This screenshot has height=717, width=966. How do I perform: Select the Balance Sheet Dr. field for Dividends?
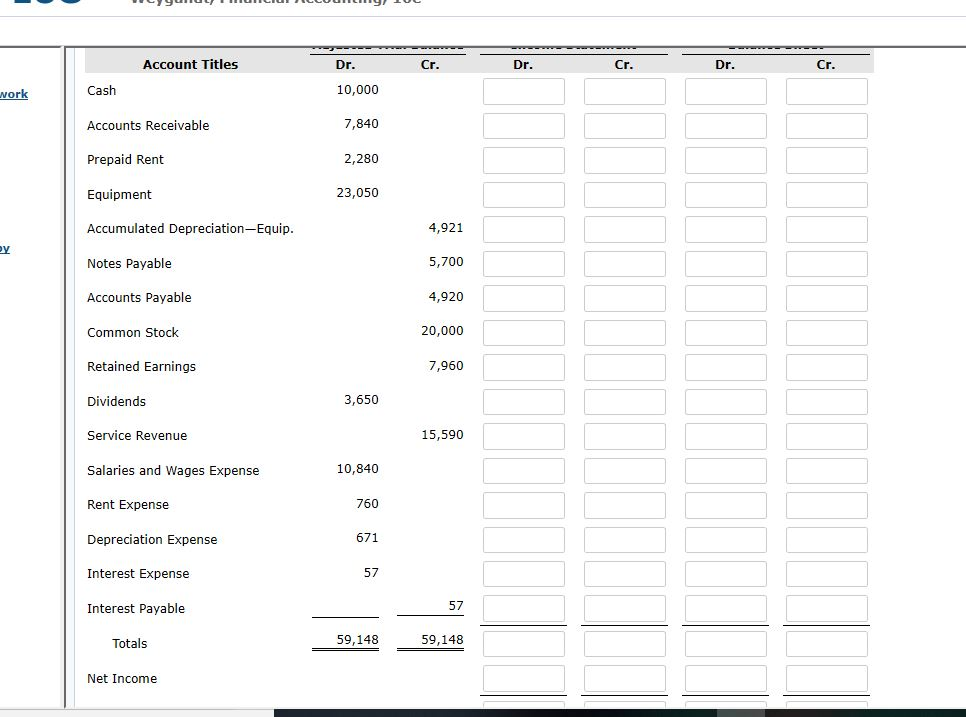click(x=725, y=401)
